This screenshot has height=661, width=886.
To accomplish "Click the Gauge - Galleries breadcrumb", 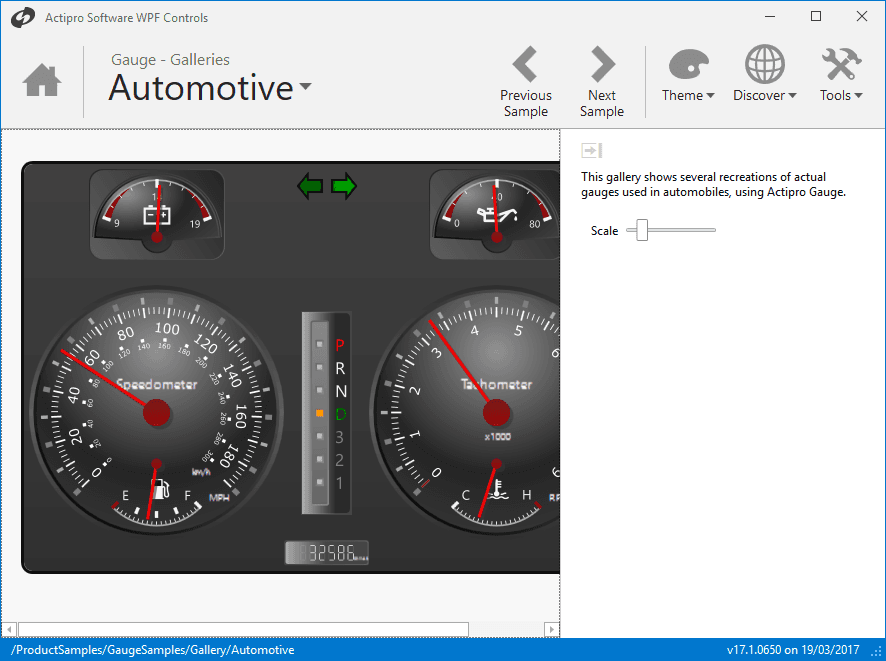I will click(x=170, y=59).
